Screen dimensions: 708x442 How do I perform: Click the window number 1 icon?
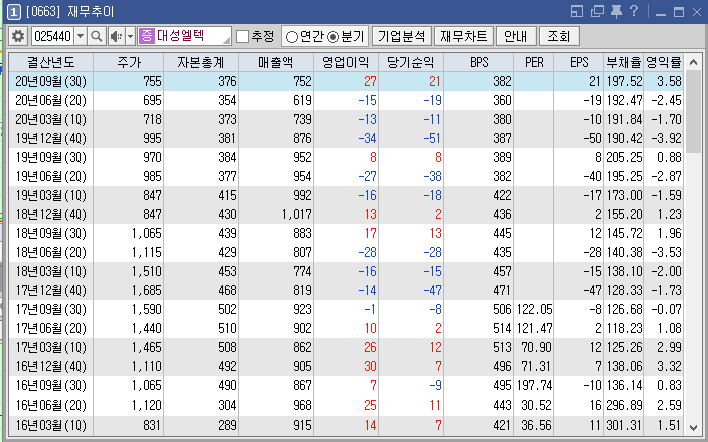click(14, 12)
